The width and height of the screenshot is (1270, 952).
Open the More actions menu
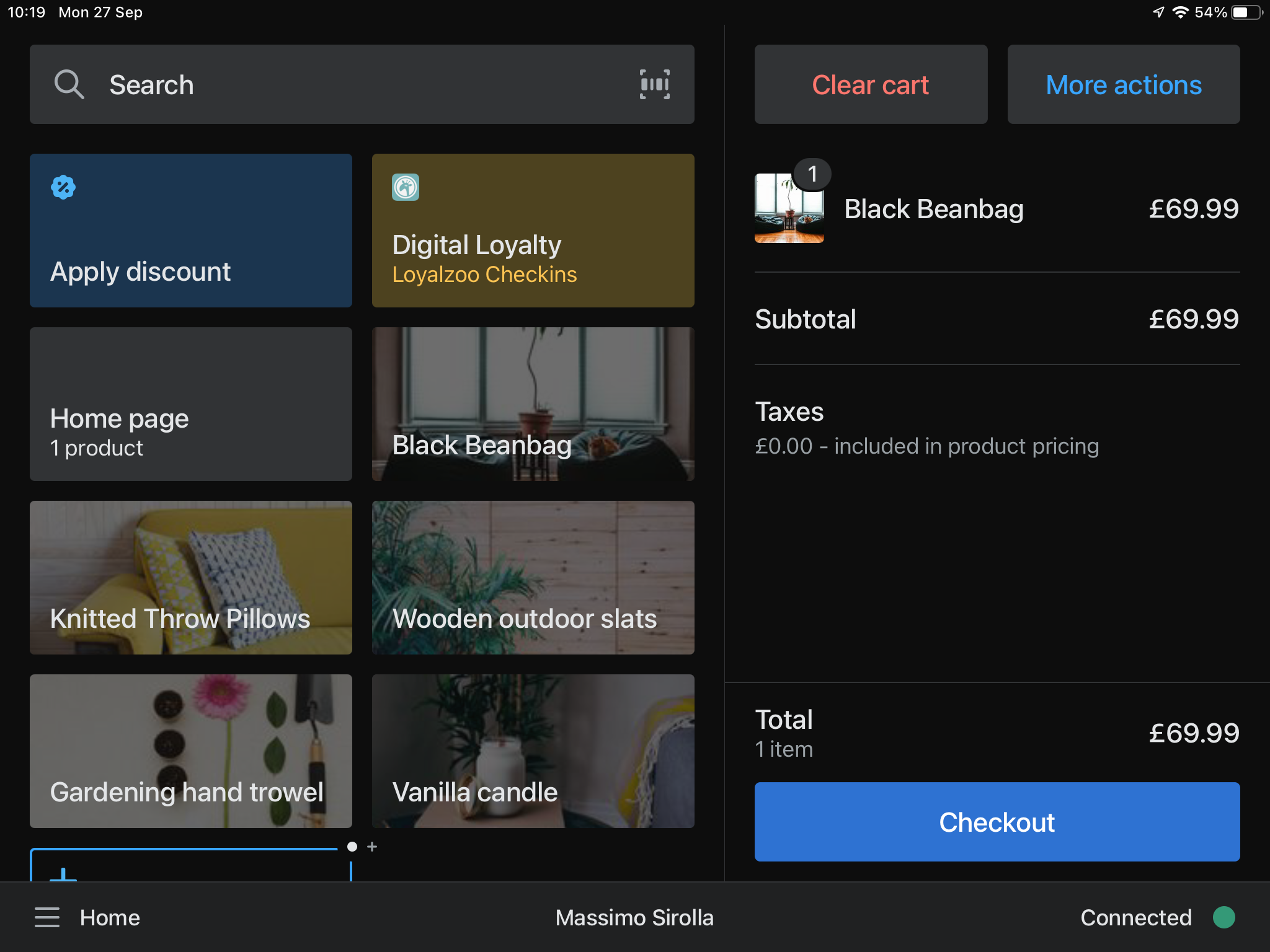[x=1123, y=85]
